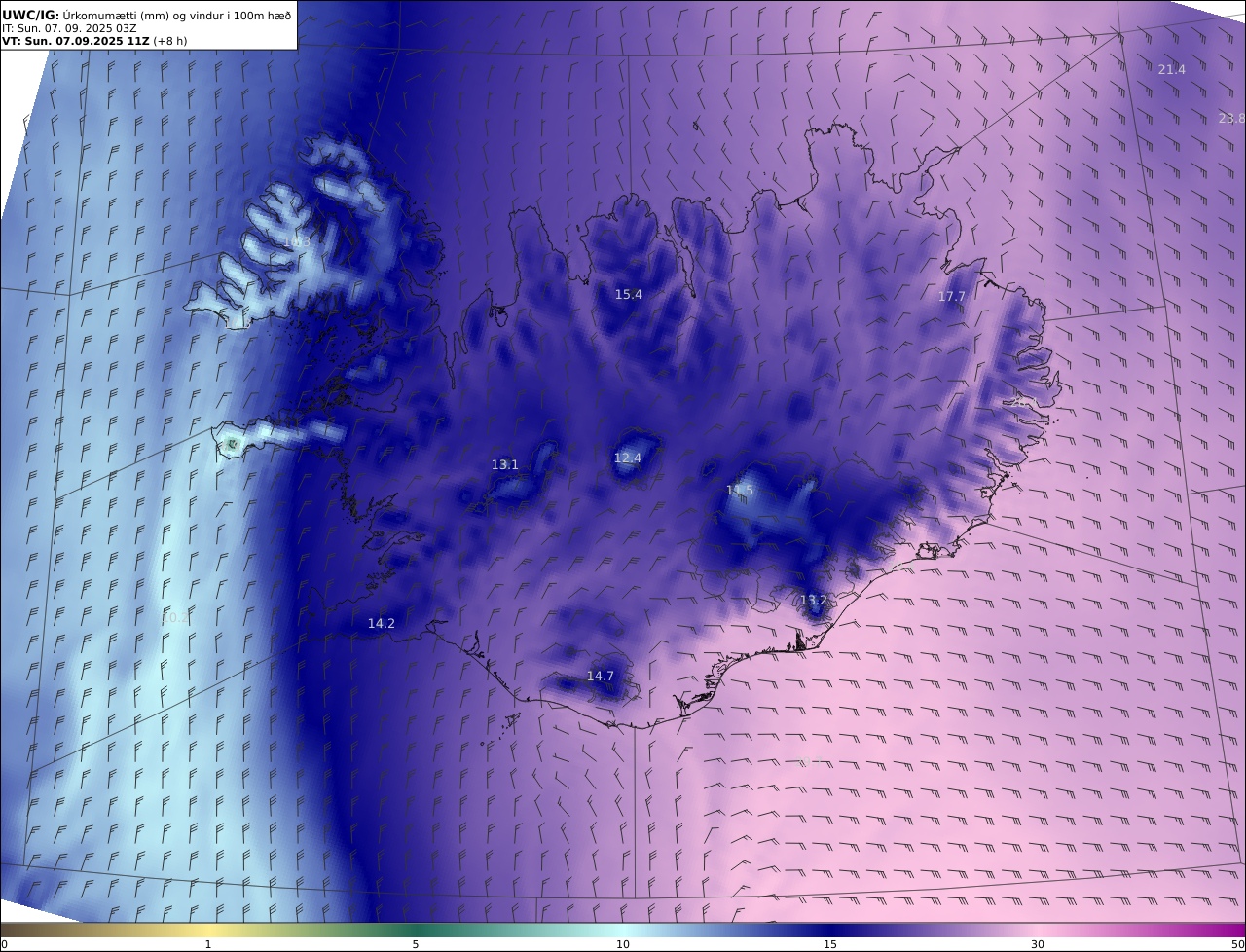Select the 17.7 value label in northeast Iceland
Screen dimensions: 1246x952
[x=951, y=297]
